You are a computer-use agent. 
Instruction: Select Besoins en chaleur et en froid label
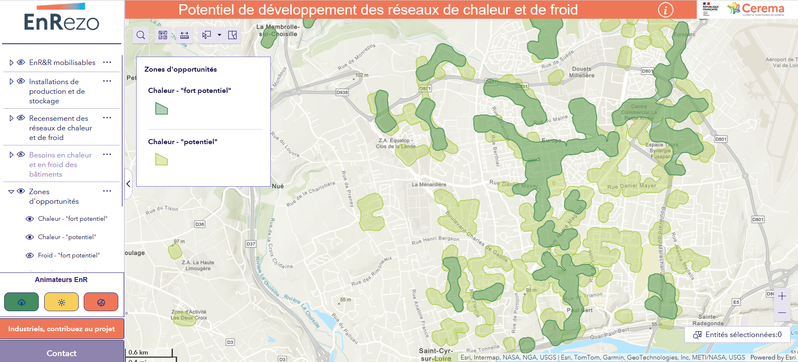click(60, 164)
